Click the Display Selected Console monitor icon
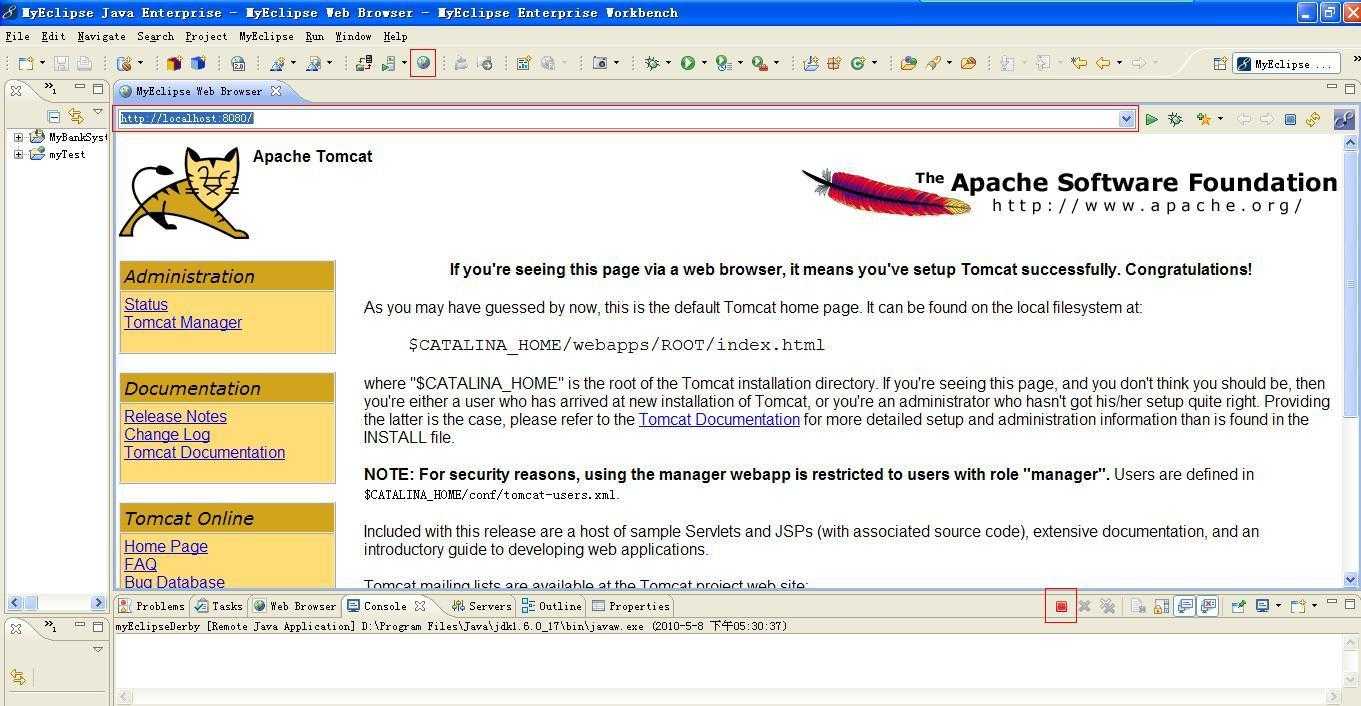Screen dimensions: 1361x706 click(1262, 606)
